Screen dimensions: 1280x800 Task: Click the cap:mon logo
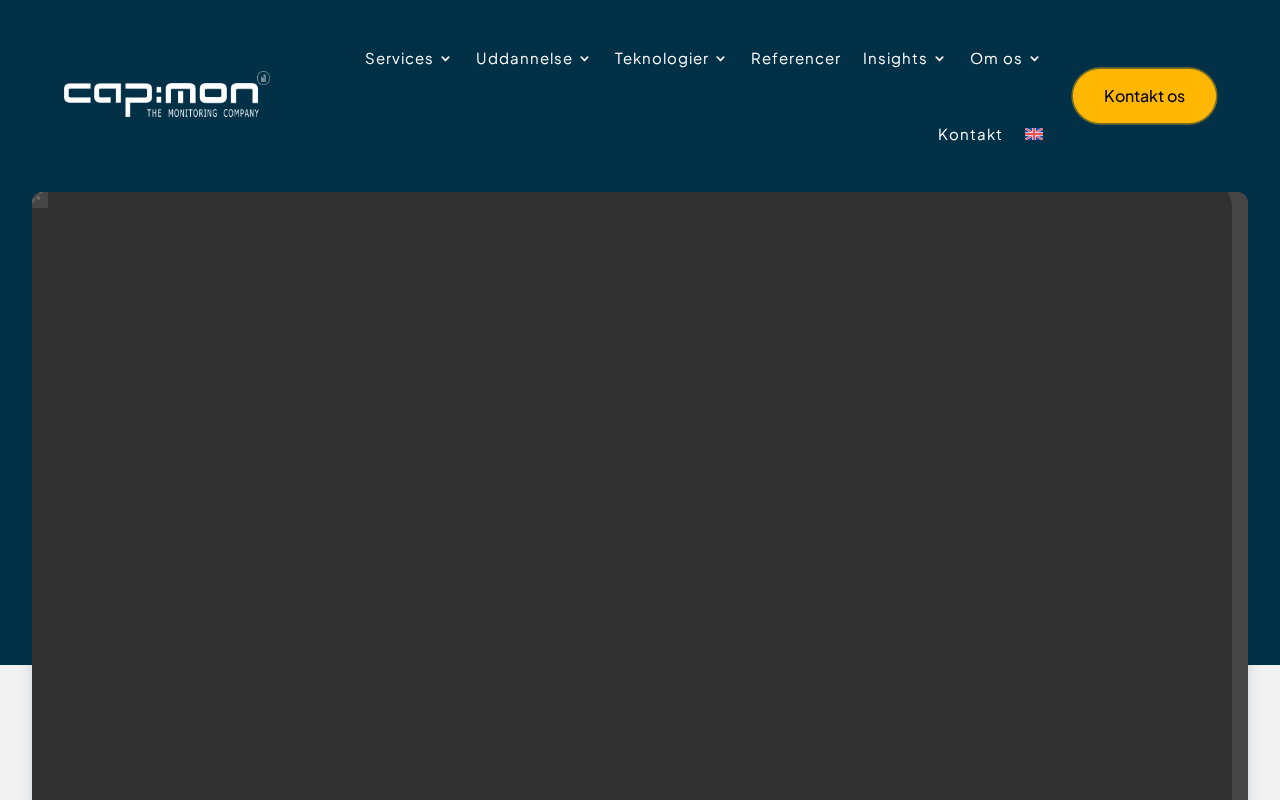point(167,95)
